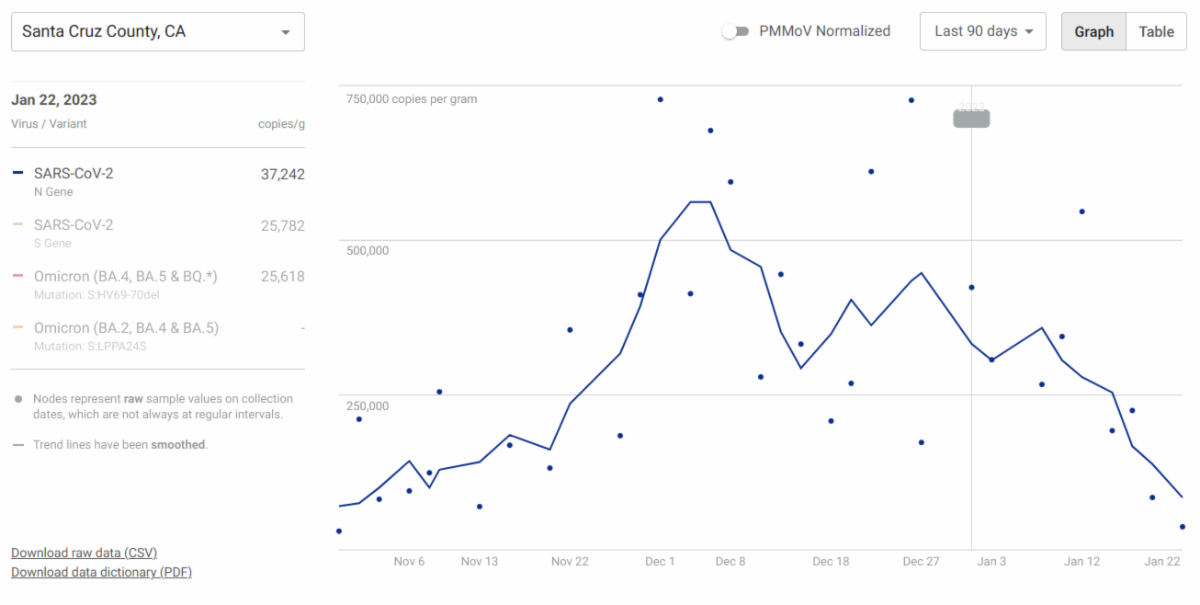This screenshot has height=605, width=1200.
Task: Download raw data (CSV)
Action: 84,553
